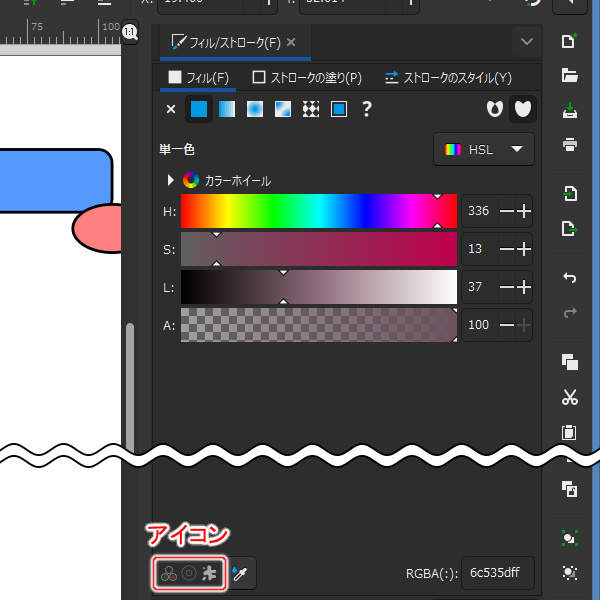Image resolution: width=600 pixels, height=600 pixels.
Task: Click the too-much-ink splat icon
Action: [x=209, y=573]
